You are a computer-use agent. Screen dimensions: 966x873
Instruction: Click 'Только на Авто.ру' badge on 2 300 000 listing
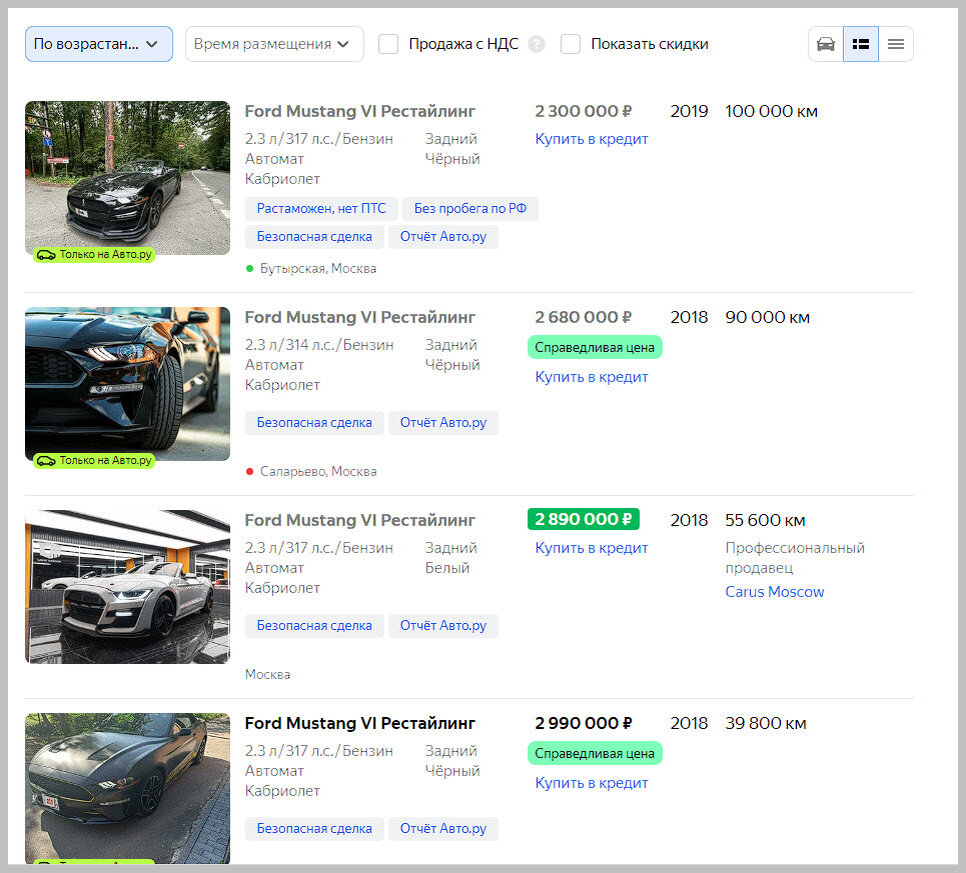click(x=94, y=254)
